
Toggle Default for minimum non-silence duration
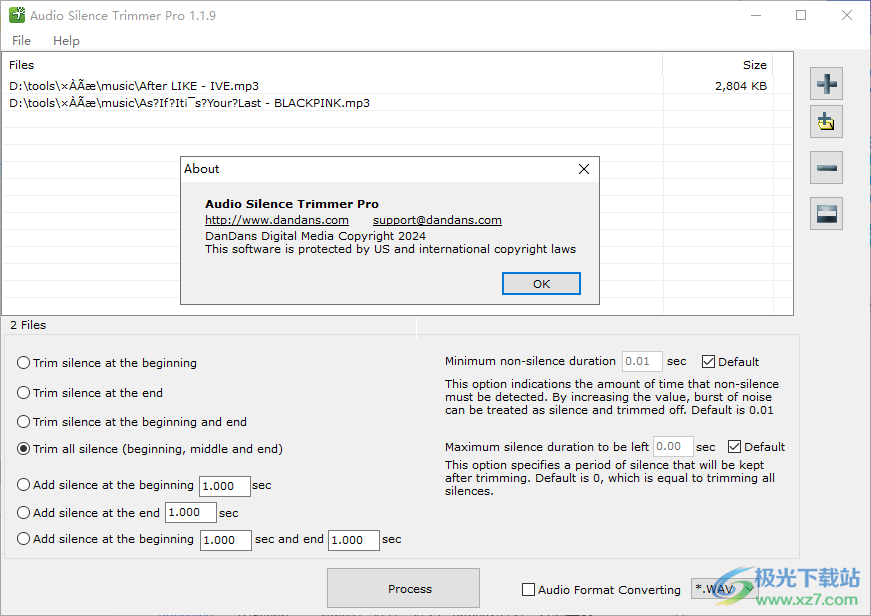point(709,362)
